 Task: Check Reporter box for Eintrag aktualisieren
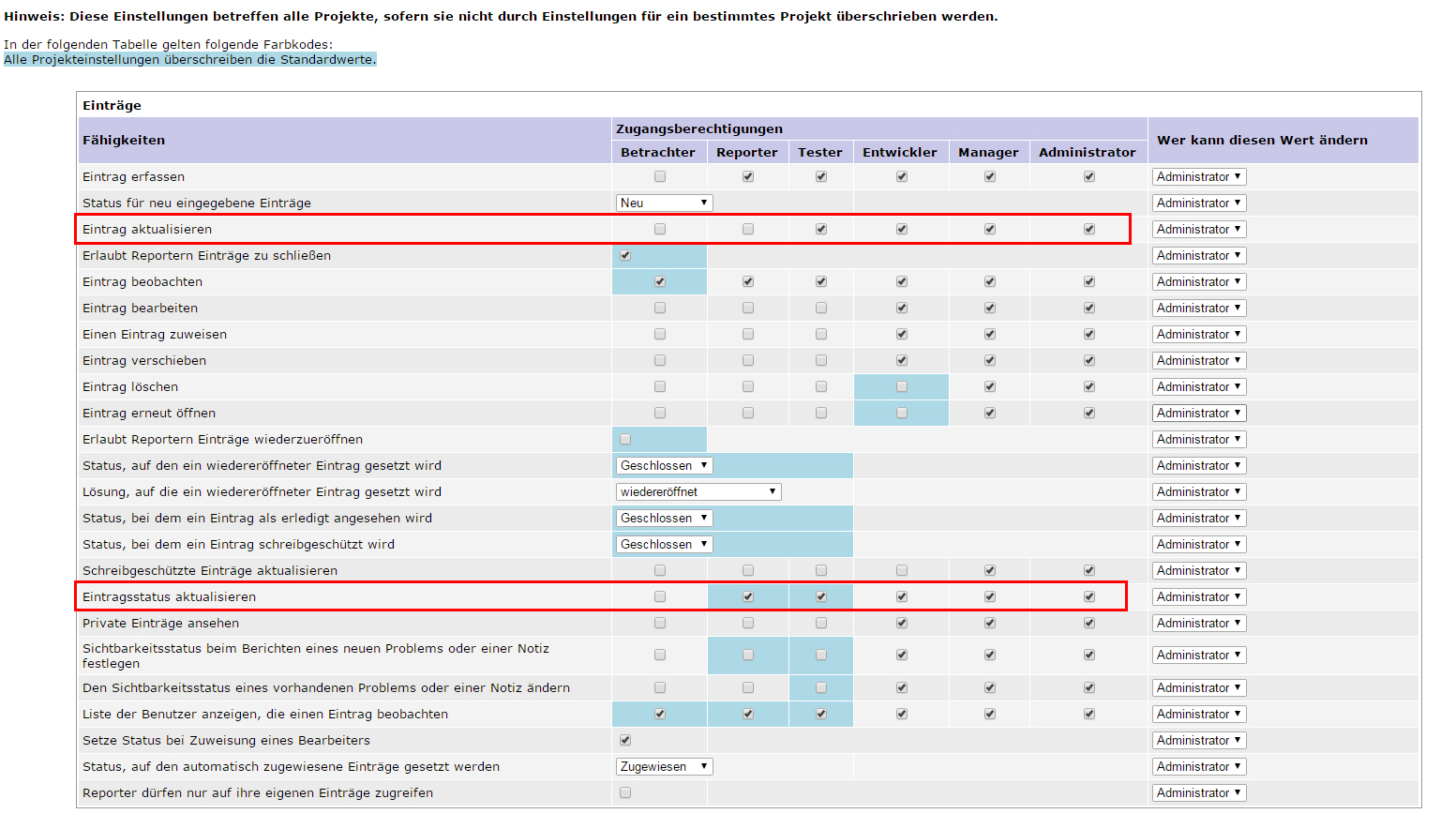pos(748,229)
